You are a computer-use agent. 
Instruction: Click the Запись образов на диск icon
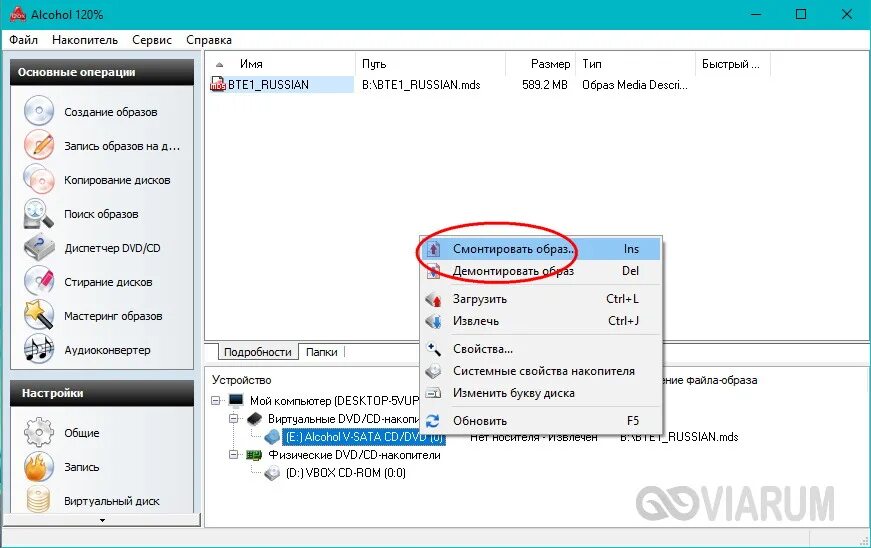click(38, 145)
